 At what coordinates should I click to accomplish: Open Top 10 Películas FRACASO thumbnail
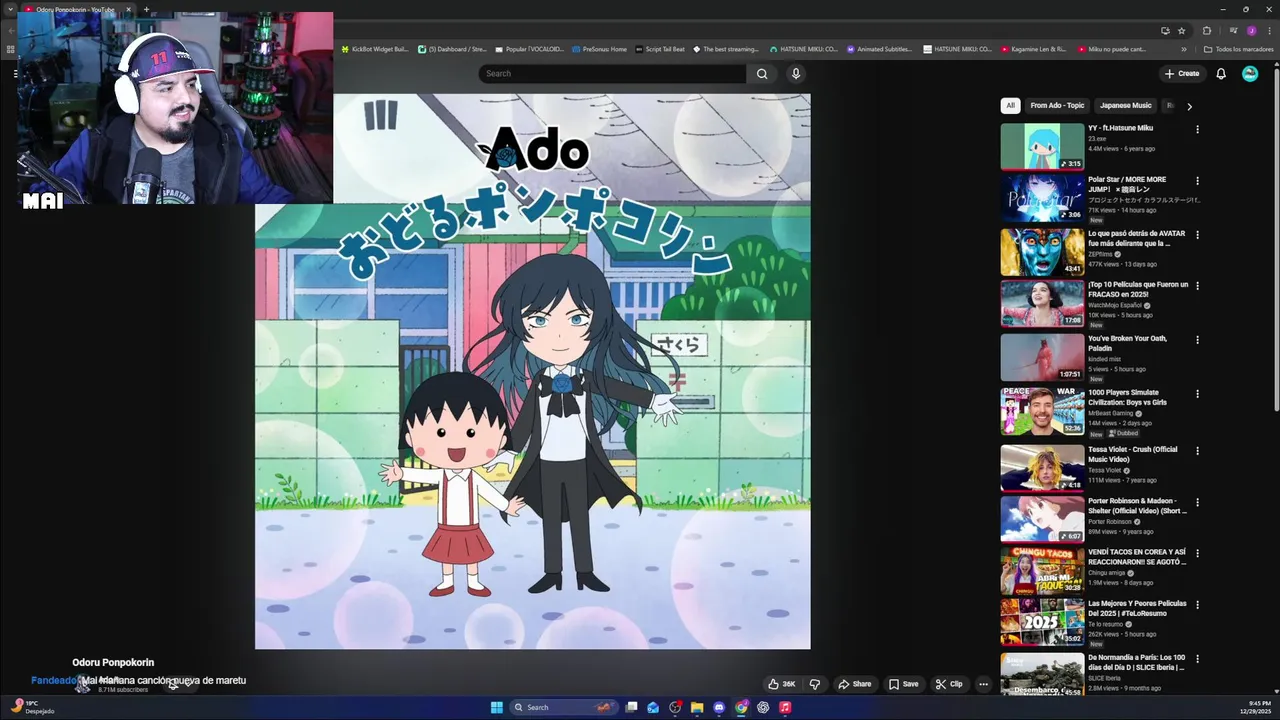pos(1042,303)
